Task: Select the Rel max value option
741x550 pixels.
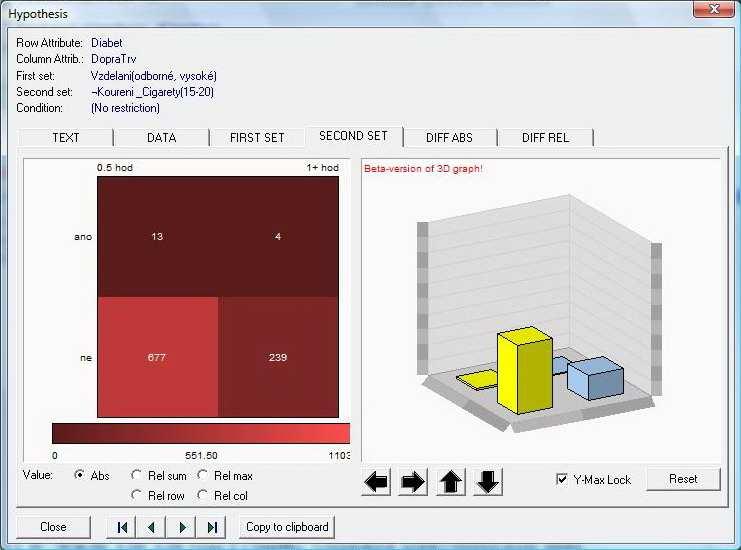Action: [203, 475]
